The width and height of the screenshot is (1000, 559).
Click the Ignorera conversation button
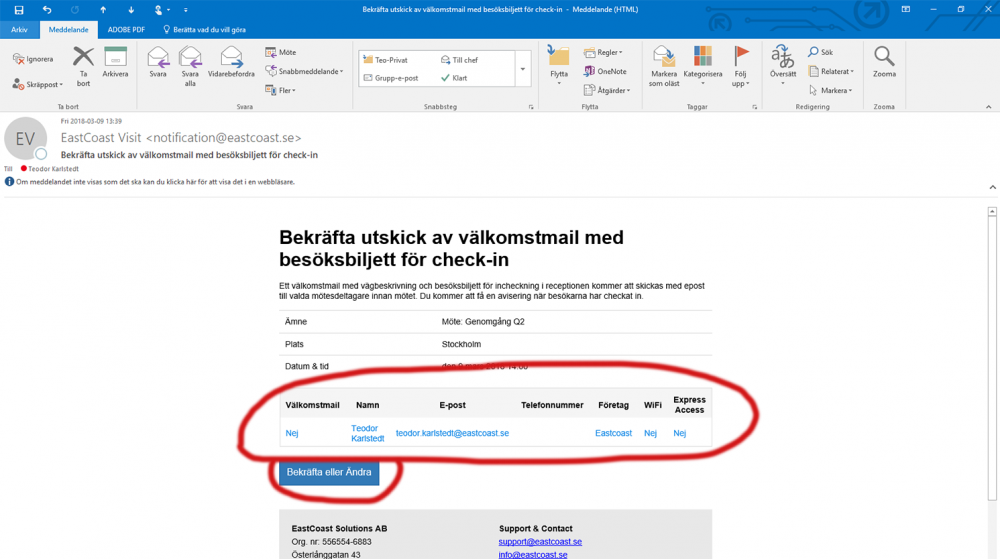(x=34, y=59)
